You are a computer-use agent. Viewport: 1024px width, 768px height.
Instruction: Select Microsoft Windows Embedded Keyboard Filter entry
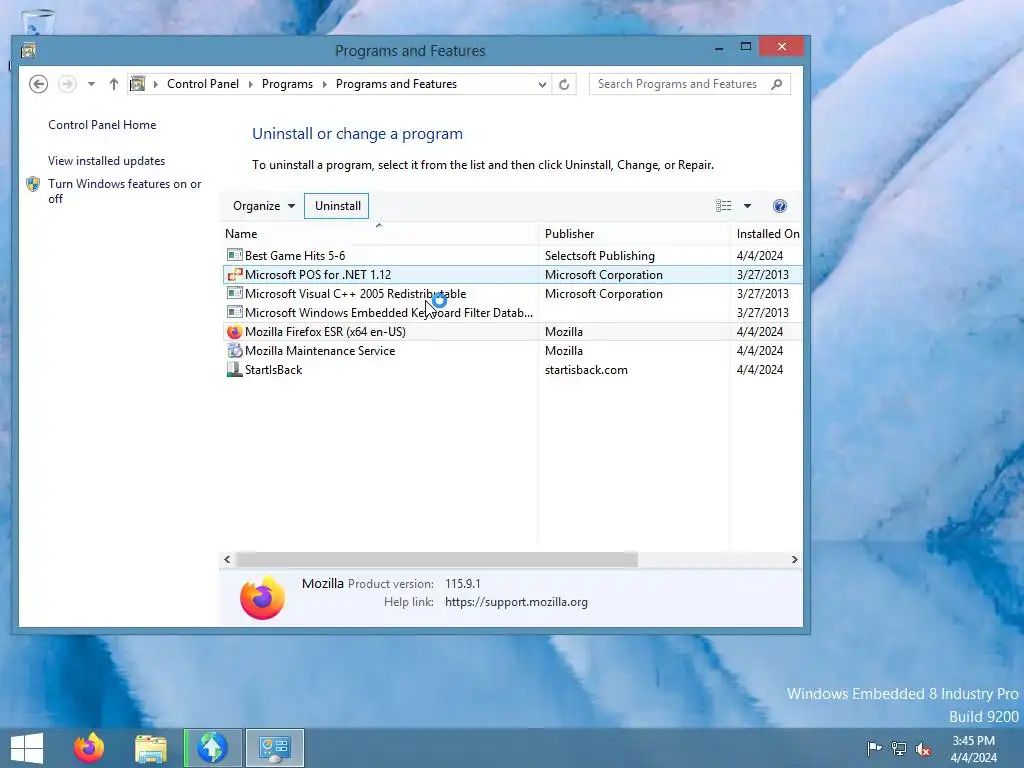(x=513, y=312)
